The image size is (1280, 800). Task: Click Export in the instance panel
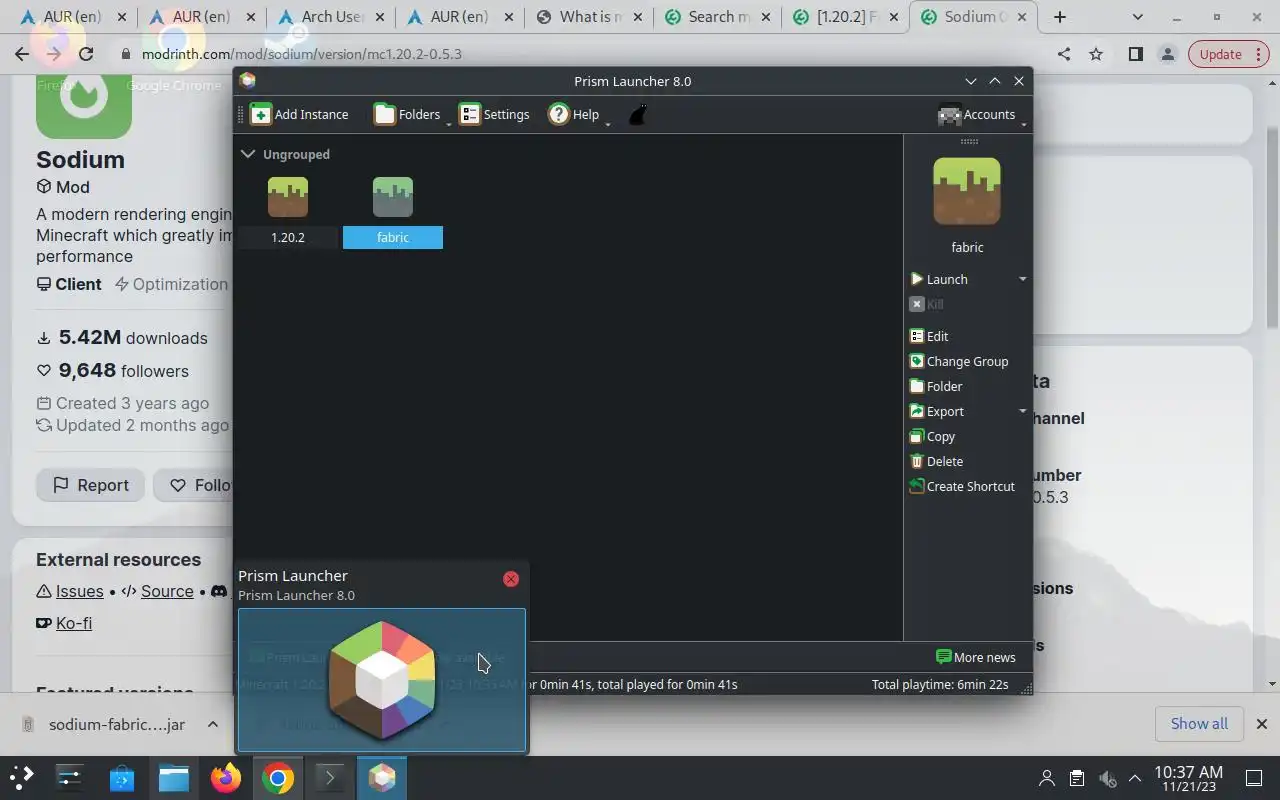[x=937, y=411]
